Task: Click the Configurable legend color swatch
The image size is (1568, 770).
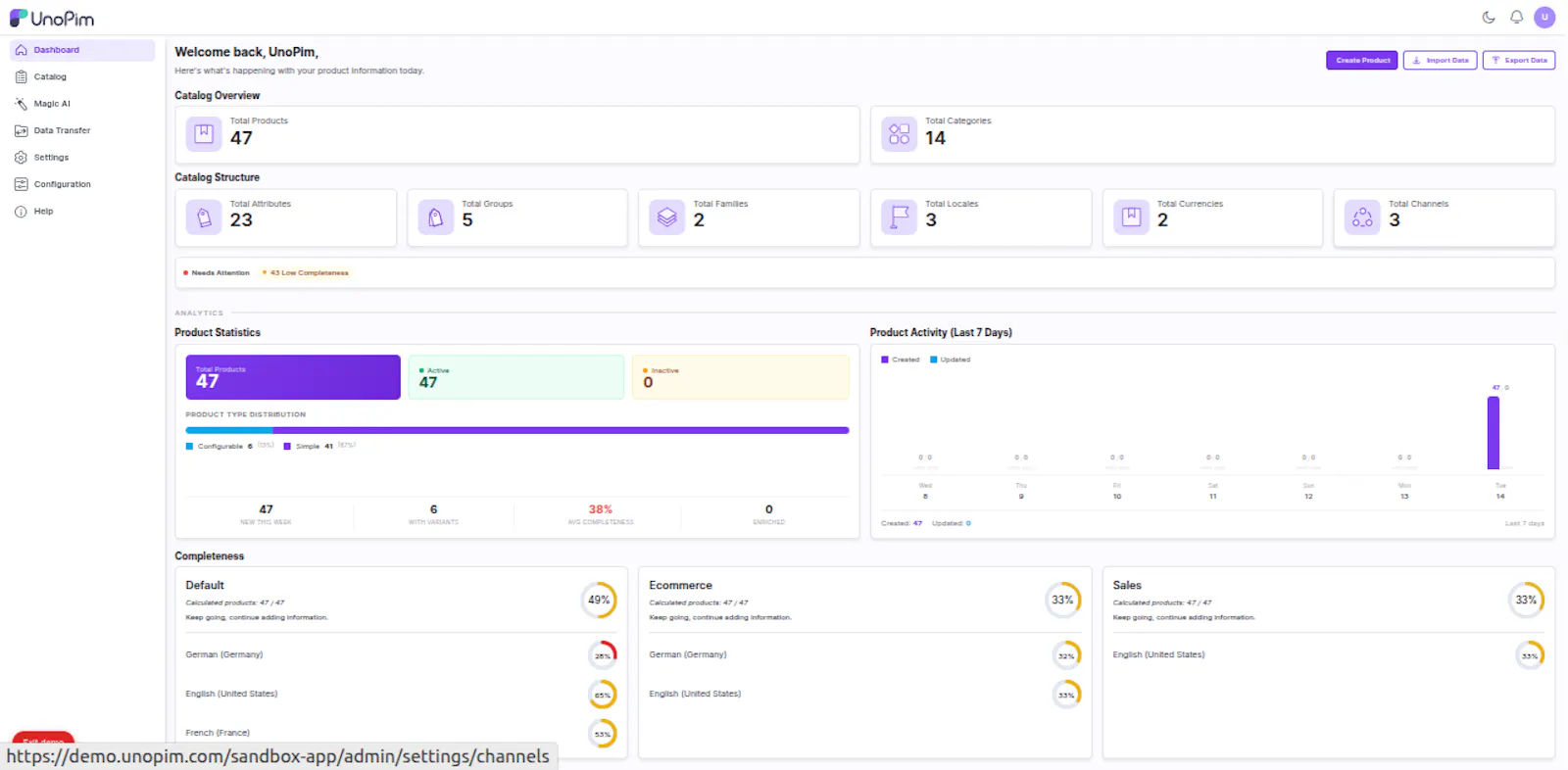Action: tap(190, 447)
